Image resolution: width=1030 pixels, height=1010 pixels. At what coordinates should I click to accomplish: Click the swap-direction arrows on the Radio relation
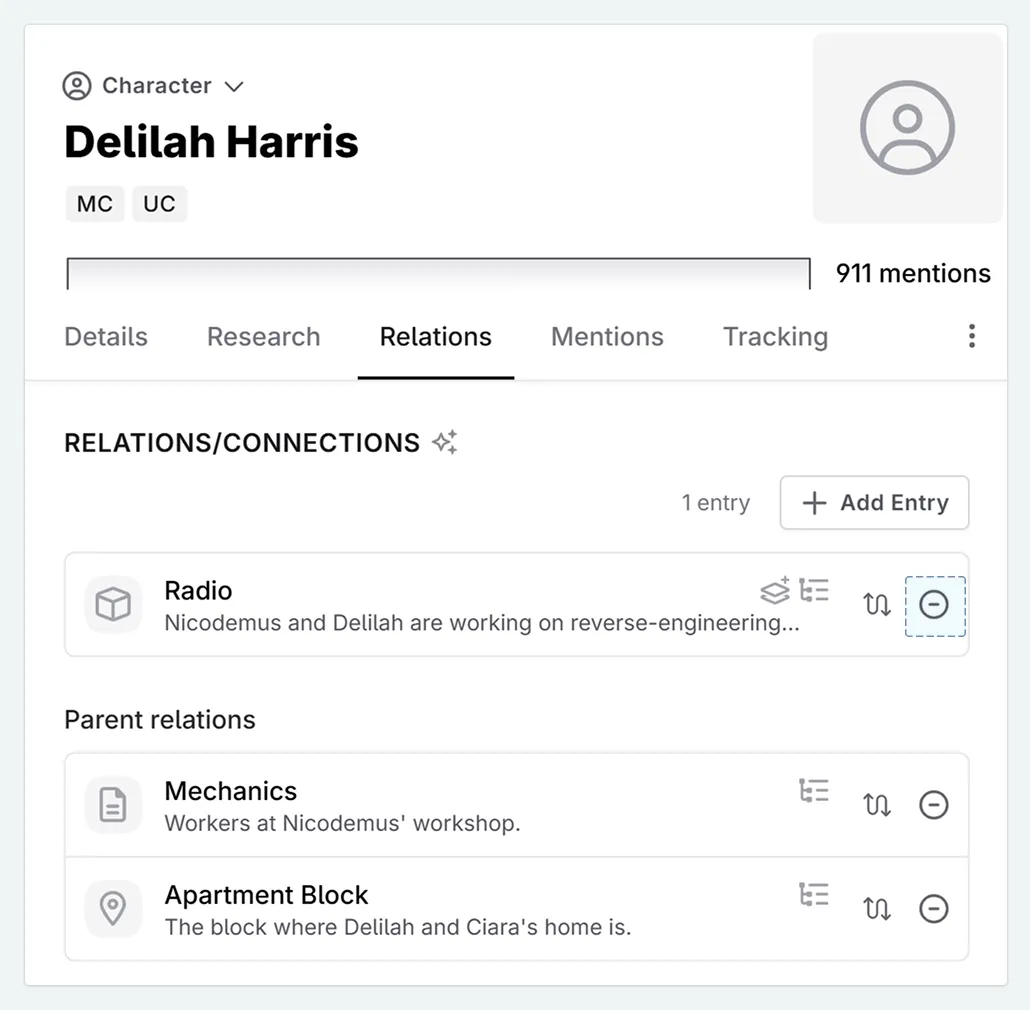point(877,606)
